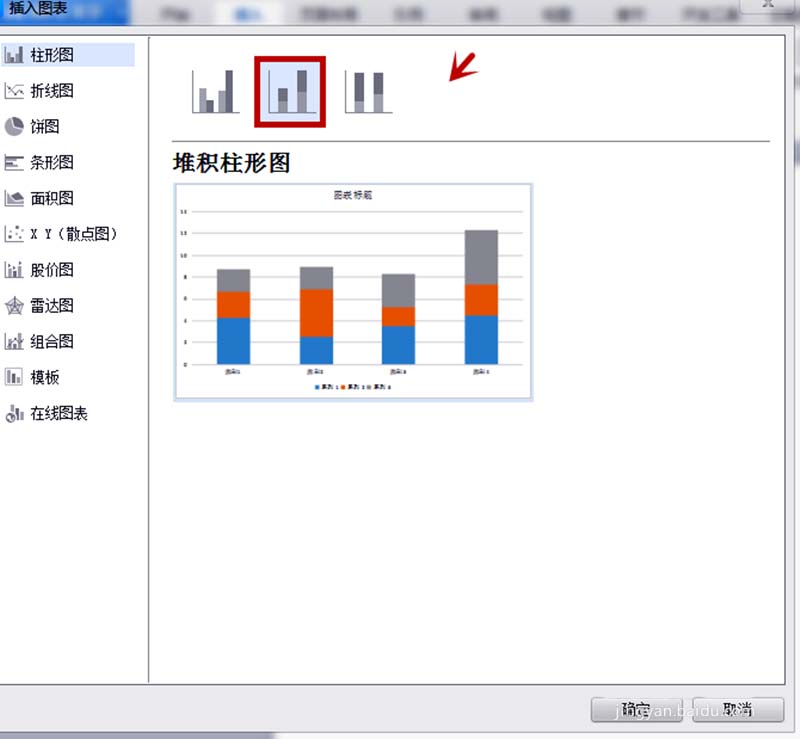Select the clustered column chart subtype icon
The height and width of the screenshot is (739, 800).
click(x=215, y=91)
